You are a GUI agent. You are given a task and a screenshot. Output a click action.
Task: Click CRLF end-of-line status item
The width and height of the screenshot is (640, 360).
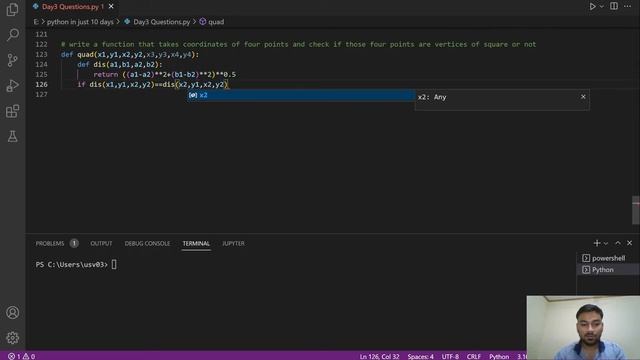473,356
